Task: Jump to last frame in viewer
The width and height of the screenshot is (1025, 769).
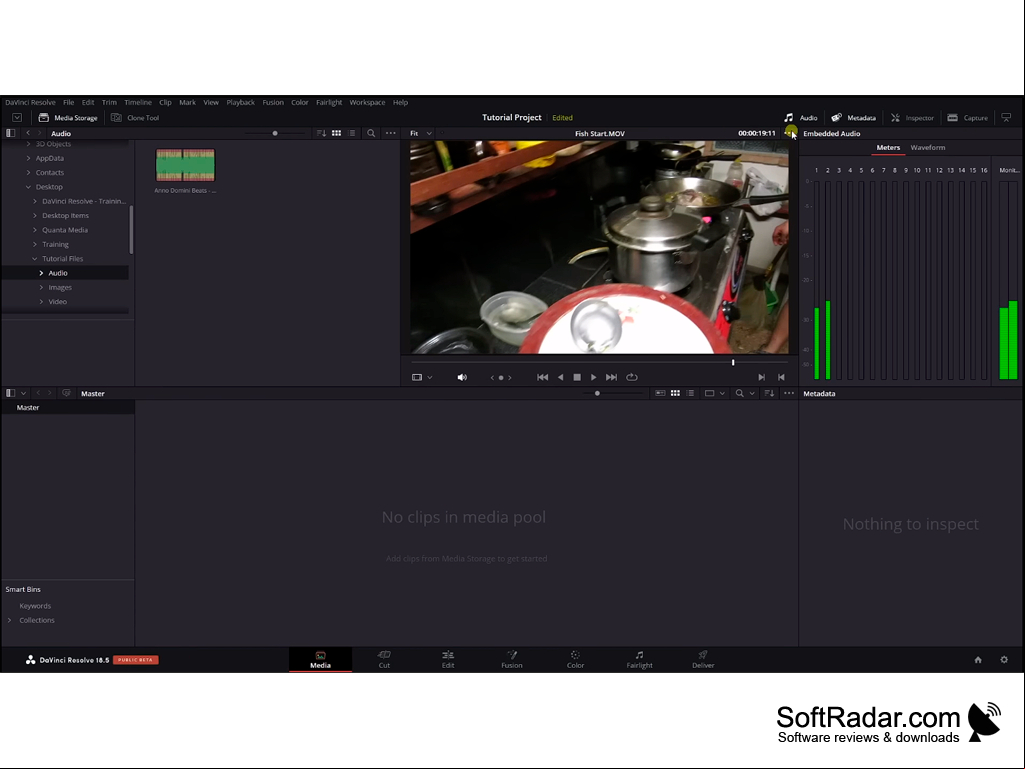Action: (x=611, y=377)
